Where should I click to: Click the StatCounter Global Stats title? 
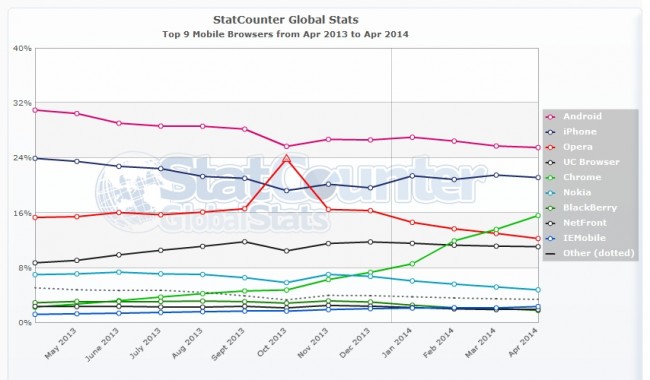pyautogui.click(x=286, y=19)
